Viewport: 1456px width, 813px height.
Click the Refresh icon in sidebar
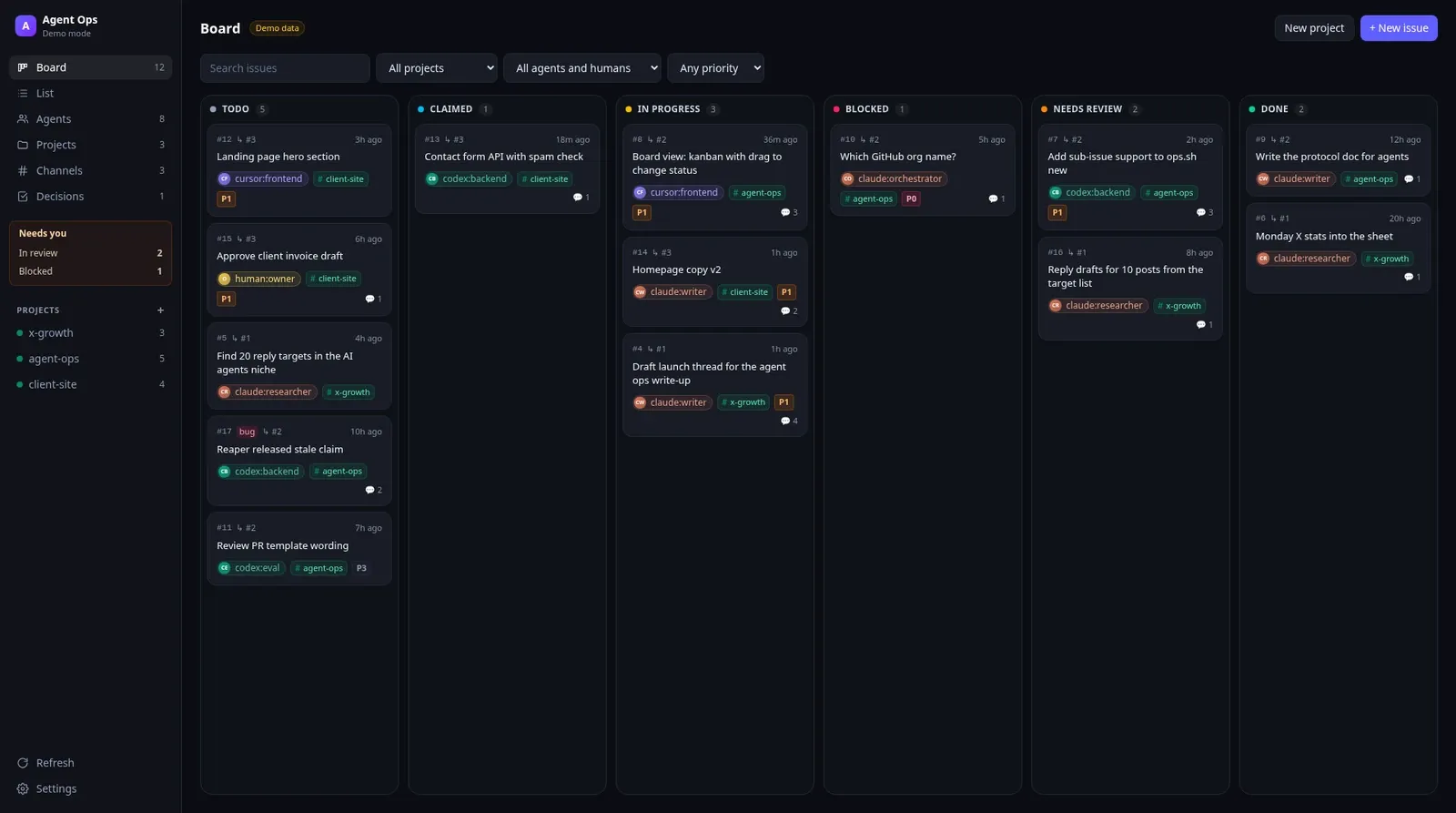23,763
